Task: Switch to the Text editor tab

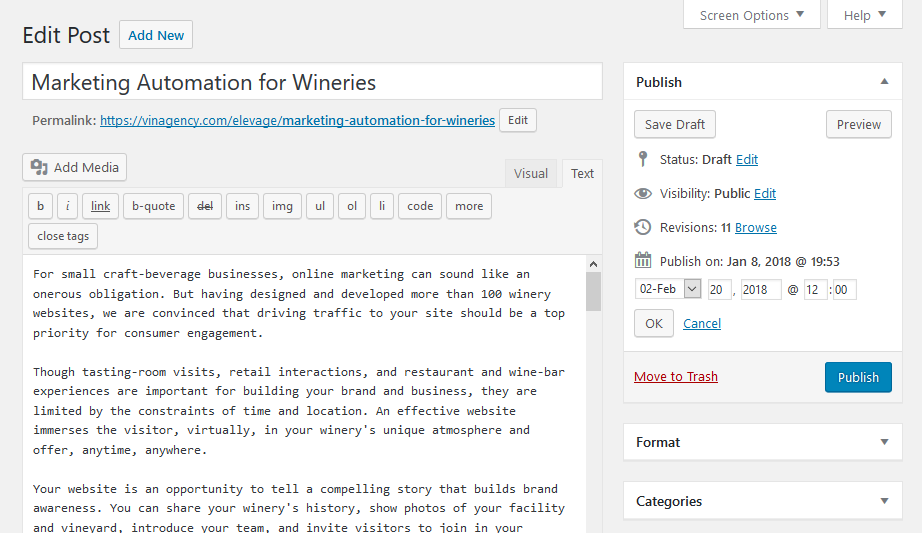Action: tap(582, 174)
